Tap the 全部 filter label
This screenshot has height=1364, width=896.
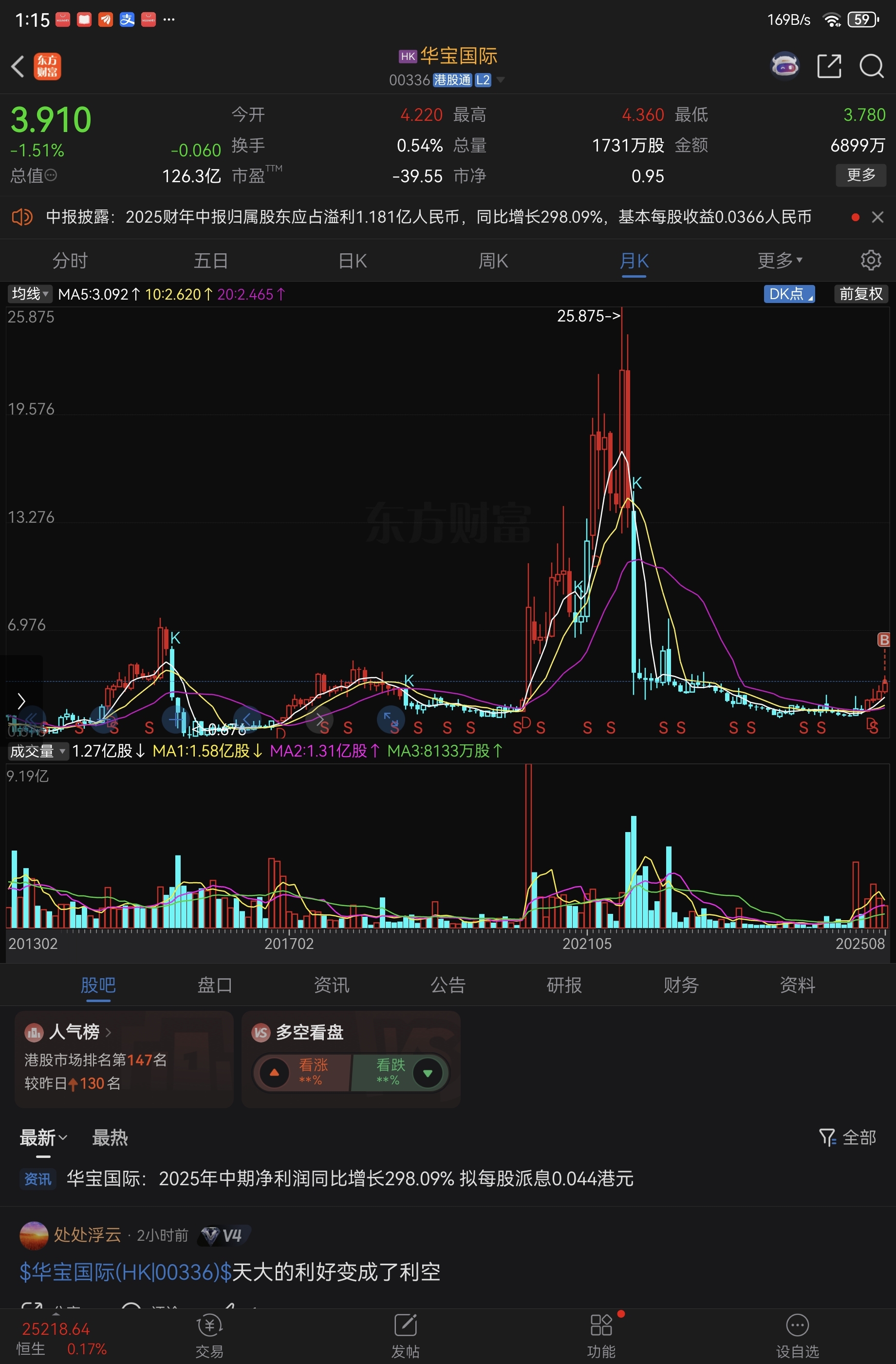[x=859, y=1137]
